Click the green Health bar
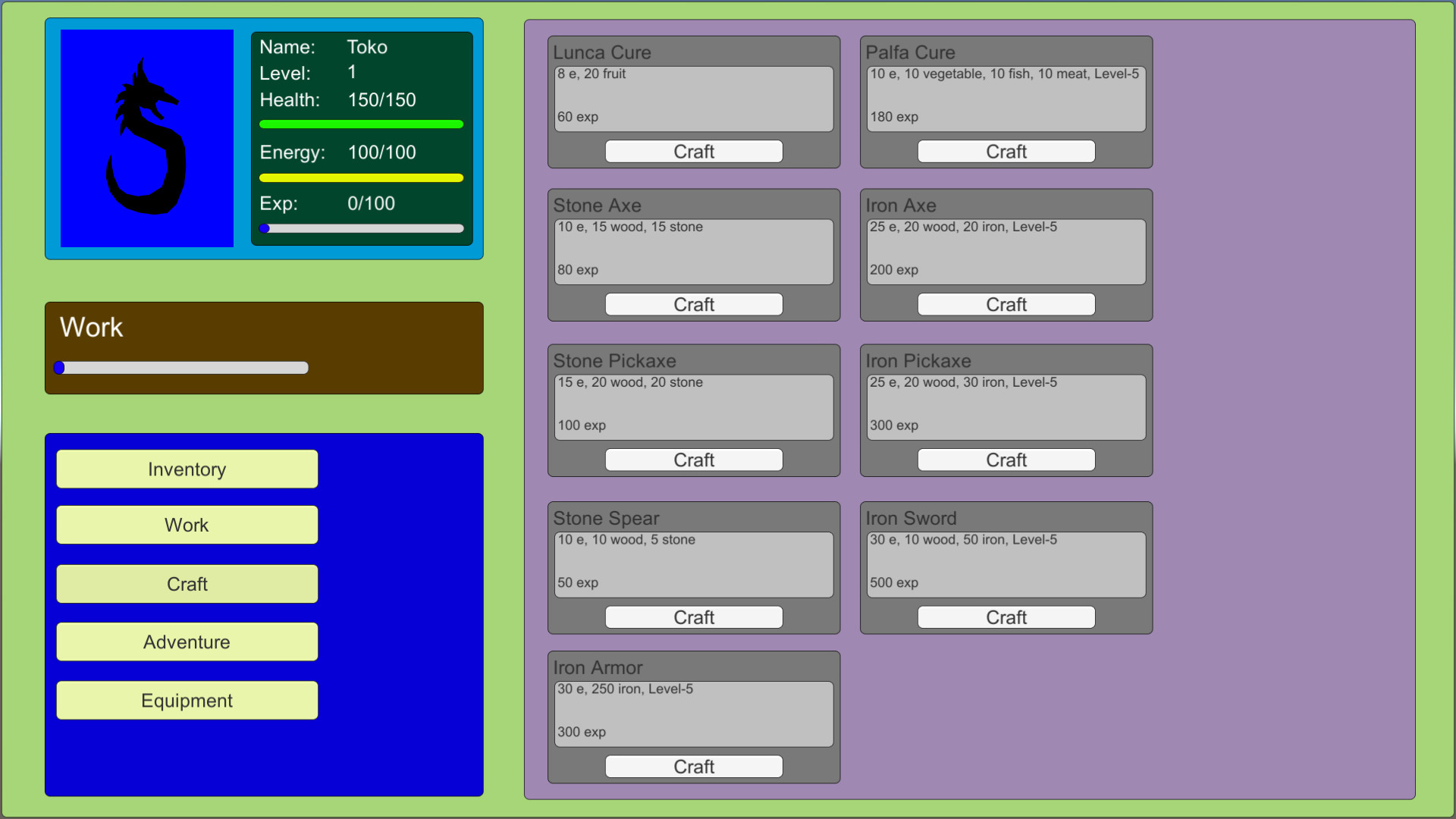Image resolution: width=1456 pixels, height=819 pixels. coord(361,124)
